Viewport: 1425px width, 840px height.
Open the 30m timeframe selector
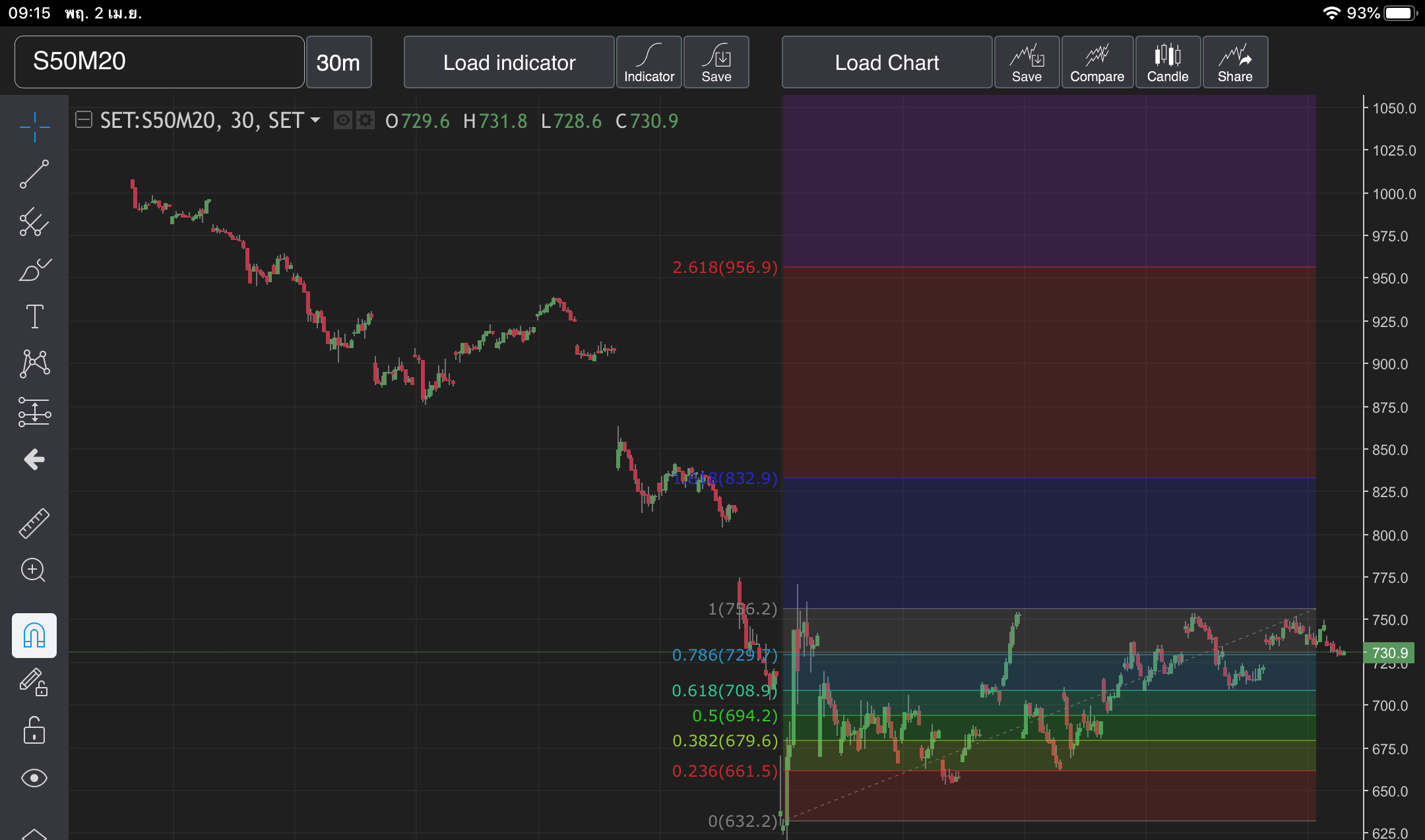pos(338,62)
